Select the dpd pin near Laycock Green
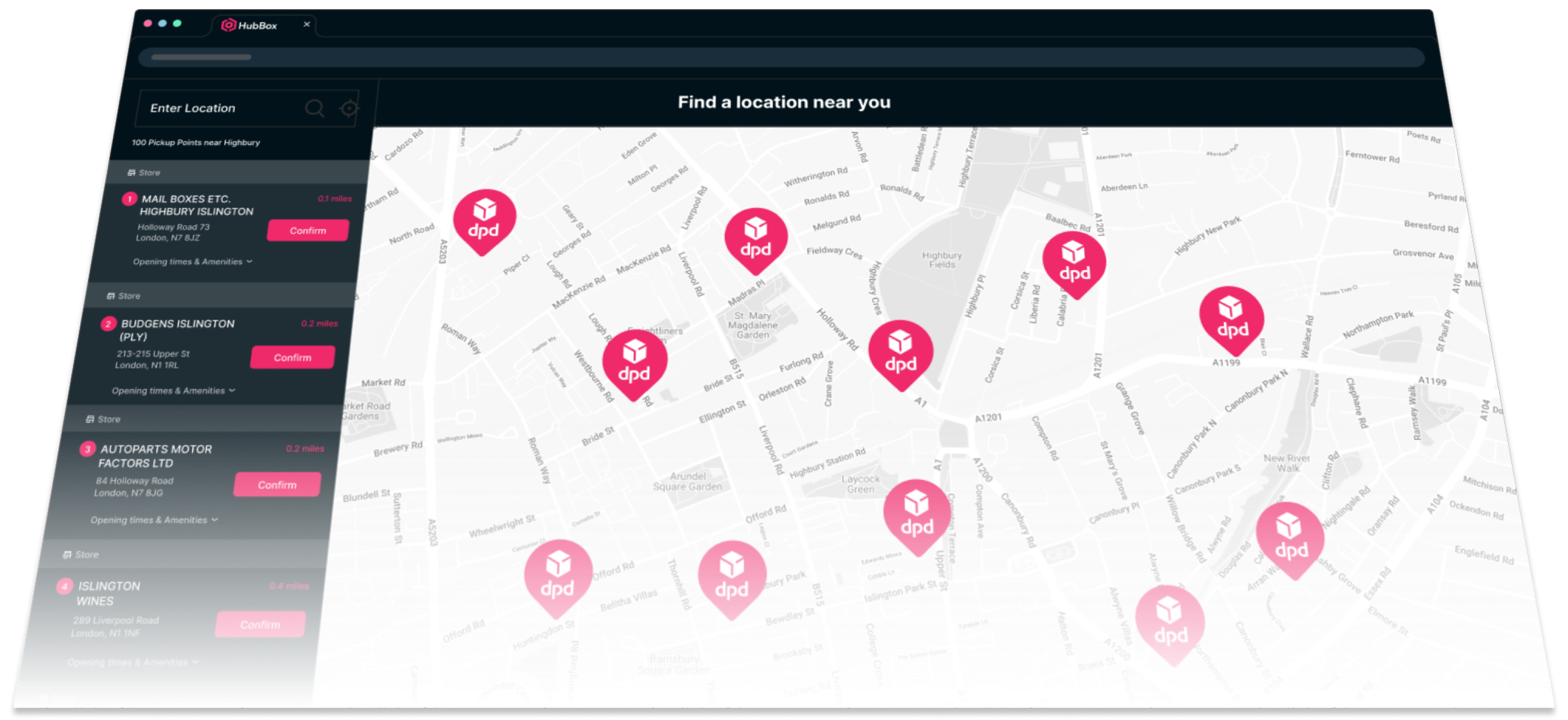The image size is (1568, 720). click(x=917, y=518)
